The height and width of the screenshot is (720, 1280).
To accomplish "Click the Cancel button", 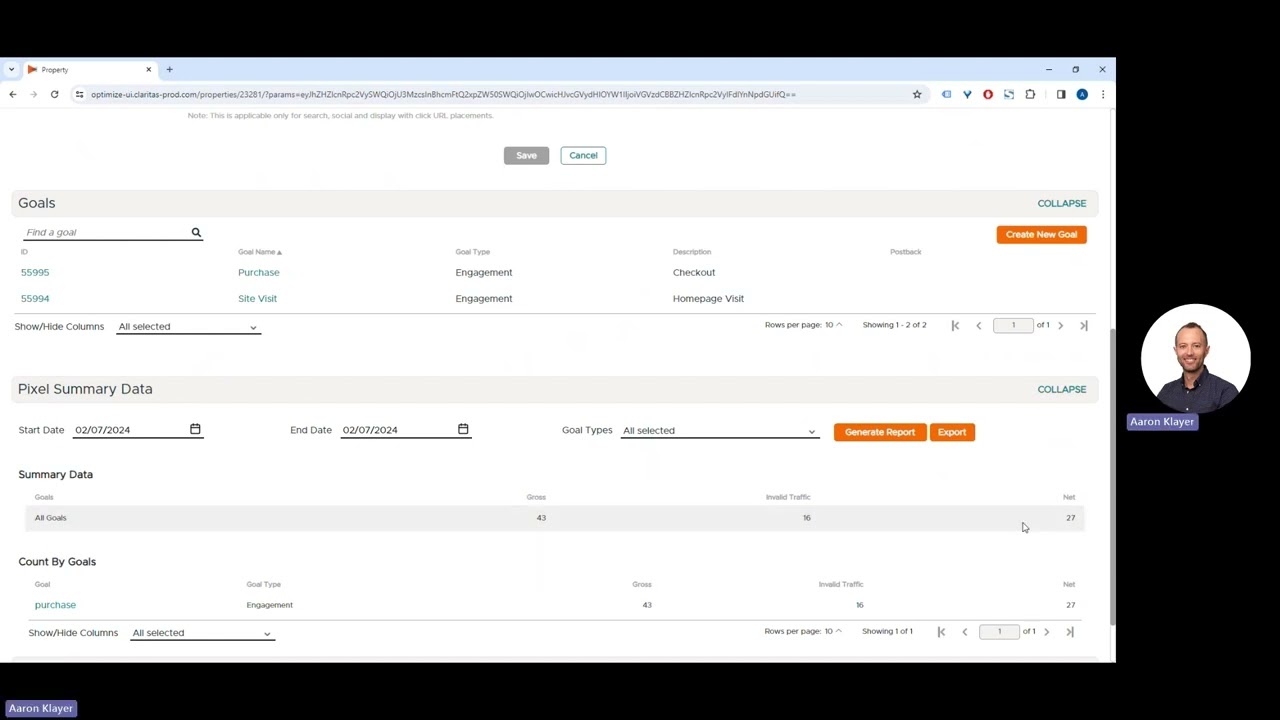I will tap(583, 155).
